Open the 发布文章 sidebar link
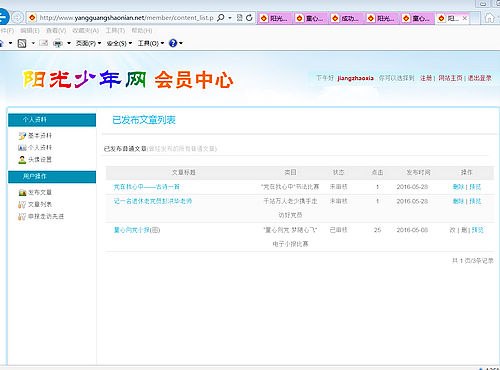 [x=40, y=192]
